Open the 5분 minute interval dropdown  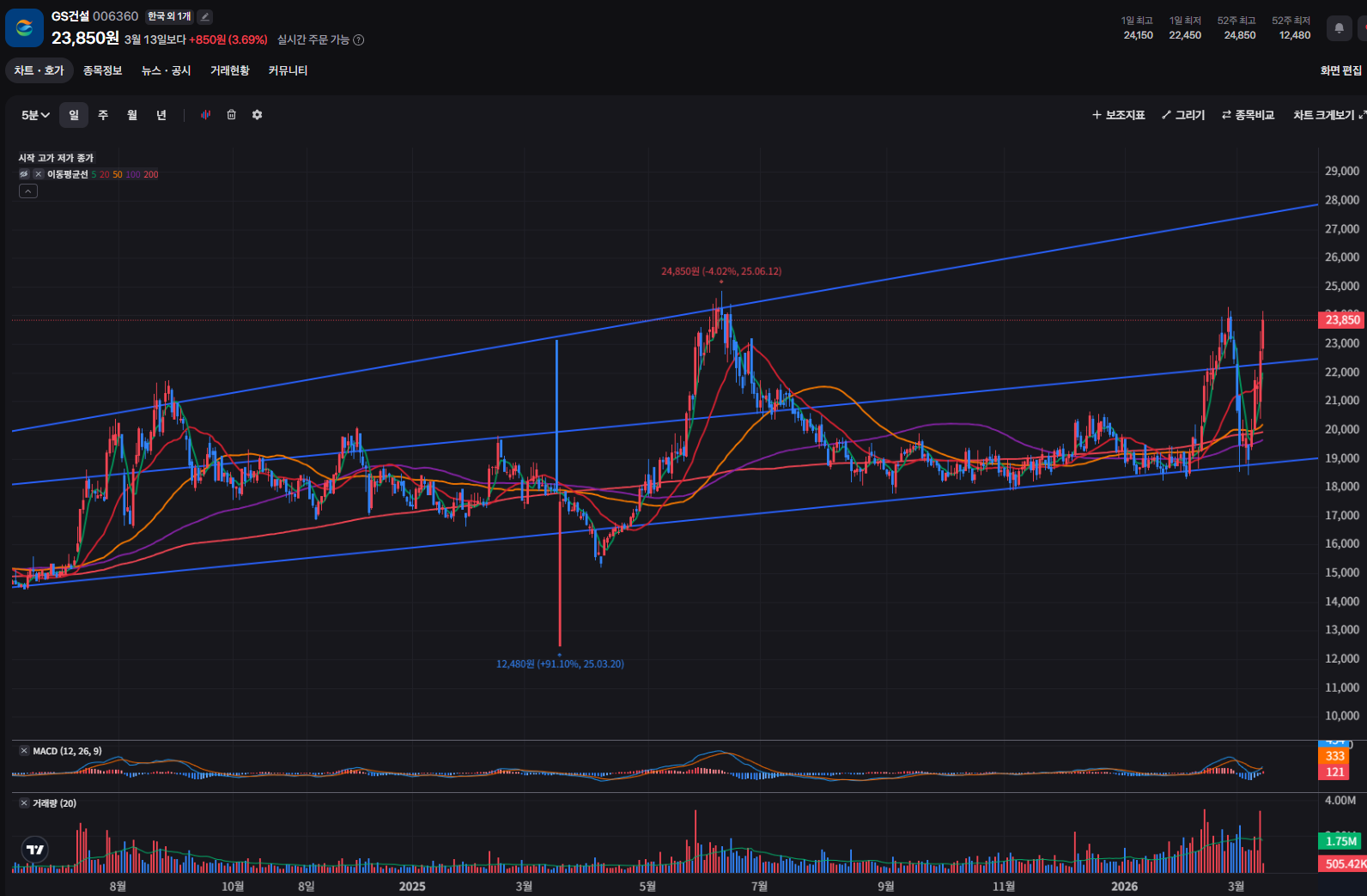(35, 115)
